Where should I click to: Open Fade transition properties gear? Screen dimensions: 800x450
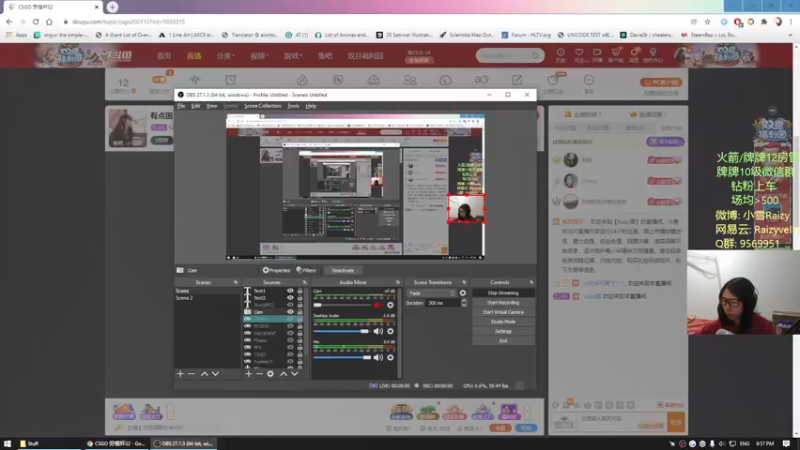point(463,293)
